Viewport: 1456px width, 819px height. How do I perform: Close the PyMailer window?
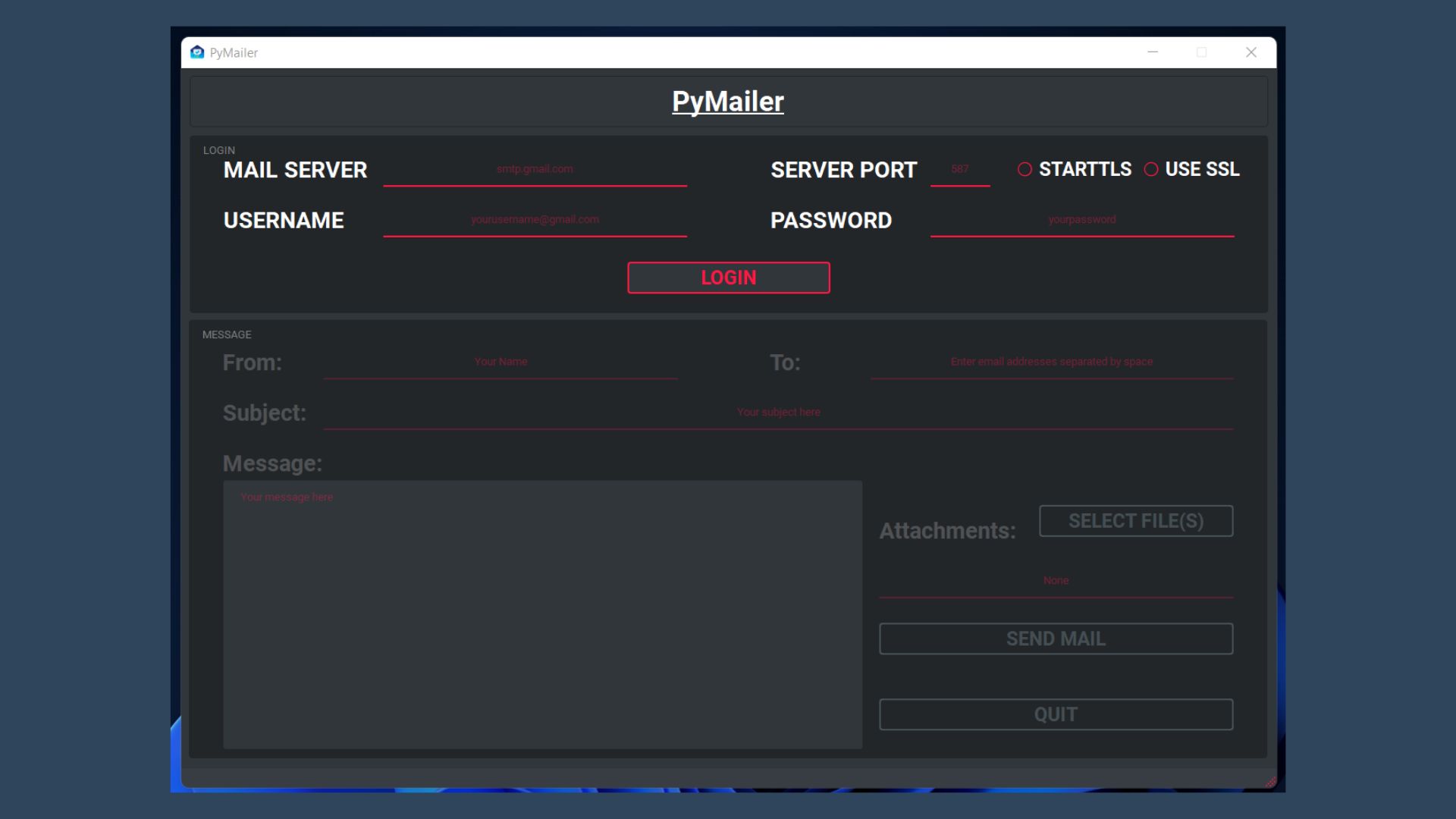tap(1251, 52)
